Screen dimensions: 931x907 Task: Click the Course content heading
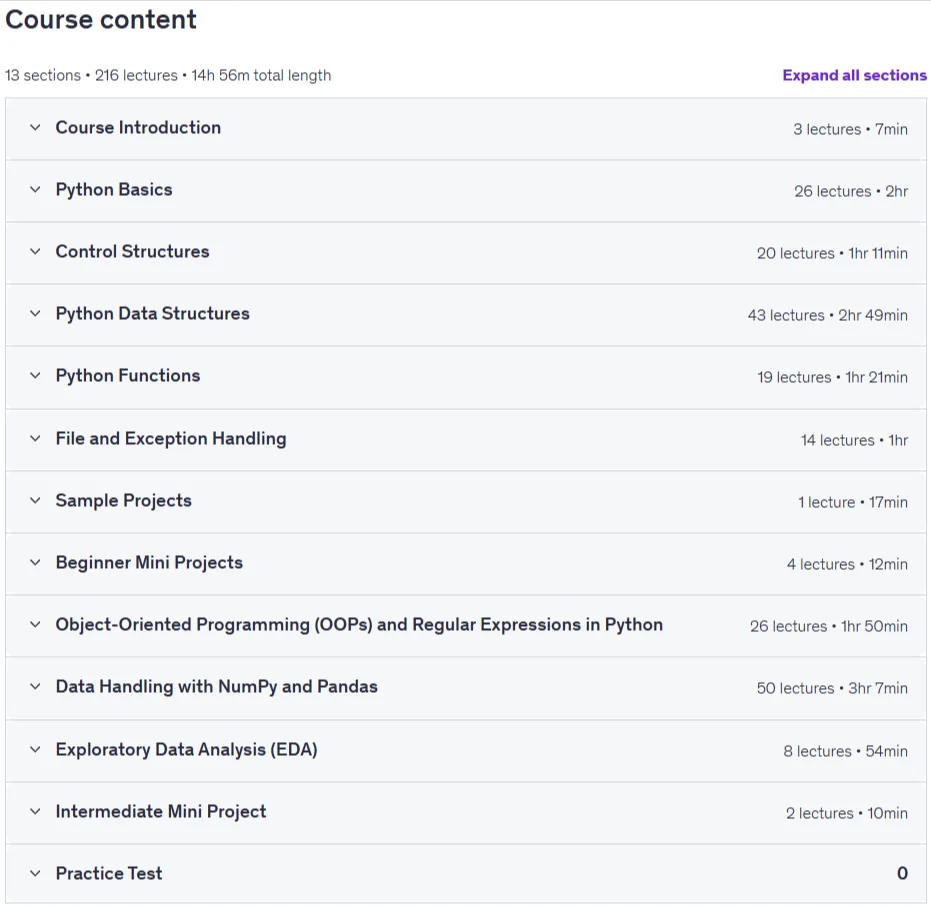click(100, 20)
